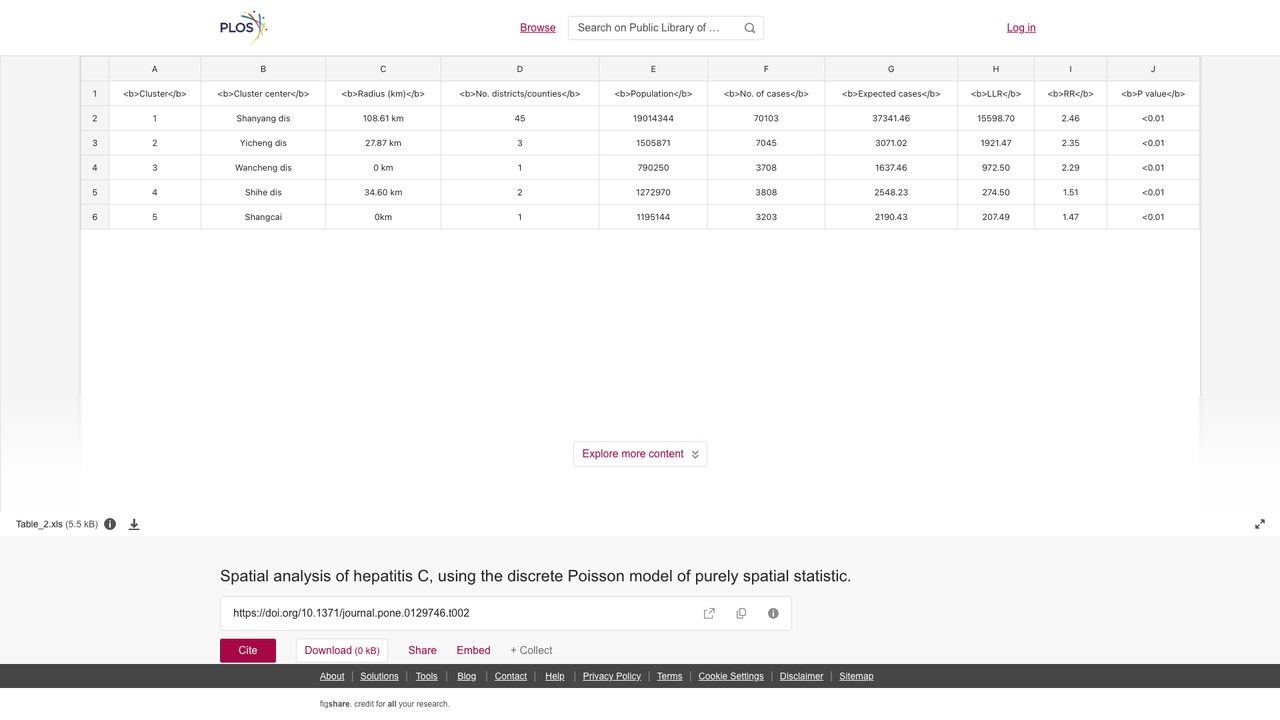
Task: Click the + Collect option
Action: (531, 650)
